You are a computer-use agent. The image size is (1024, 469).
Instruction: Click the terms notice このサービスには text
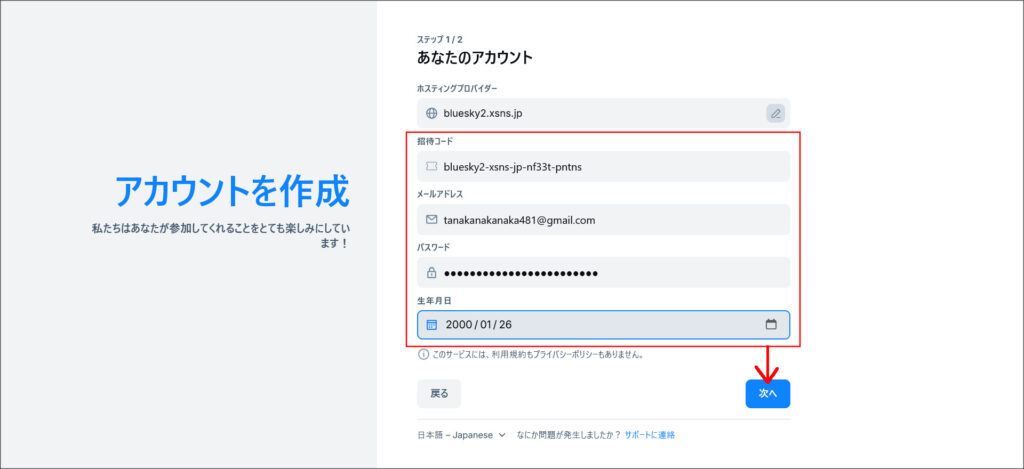click(x=539, y=355)
